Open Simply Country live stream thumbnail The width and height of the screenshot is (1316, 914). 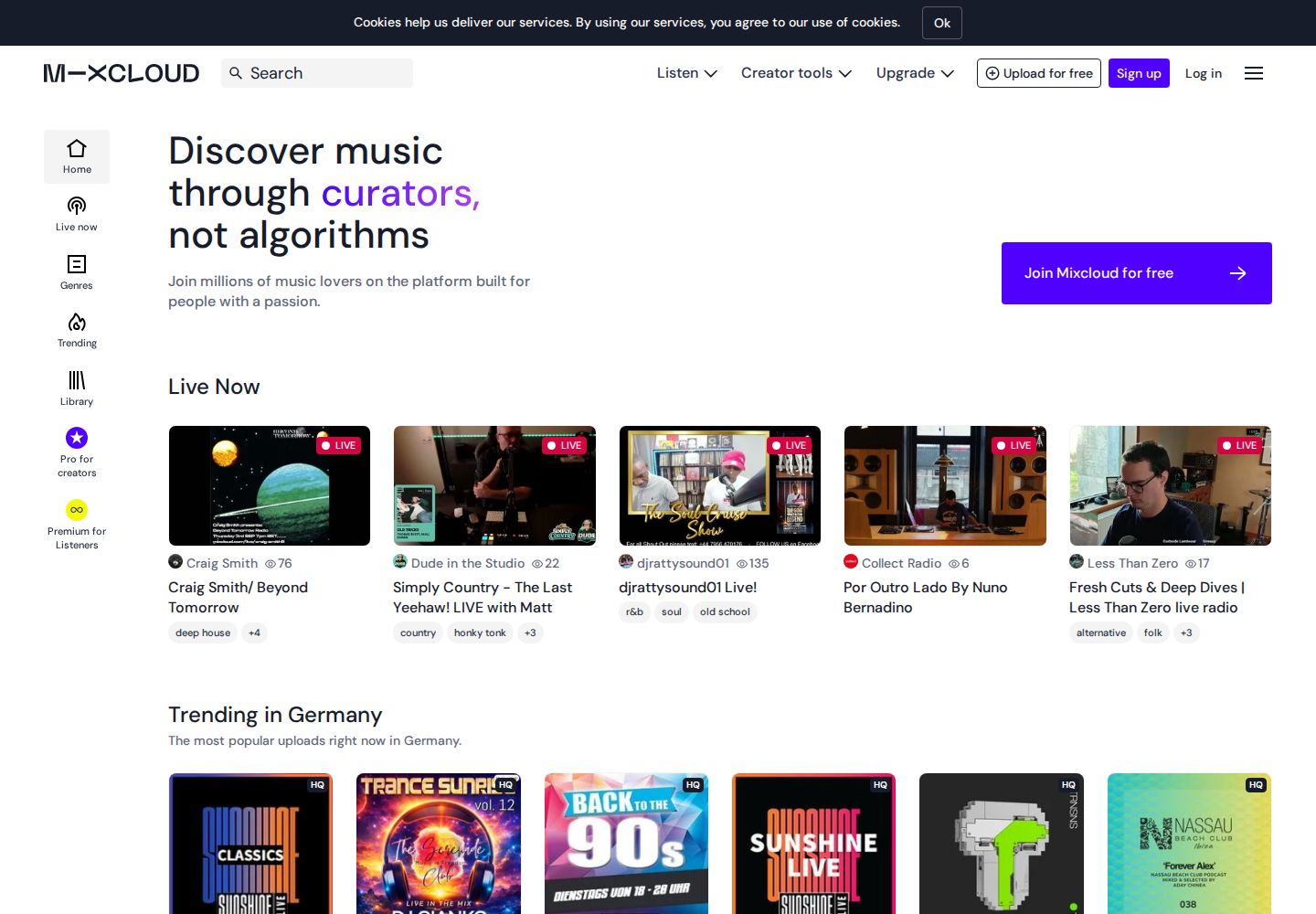(494, 485)
